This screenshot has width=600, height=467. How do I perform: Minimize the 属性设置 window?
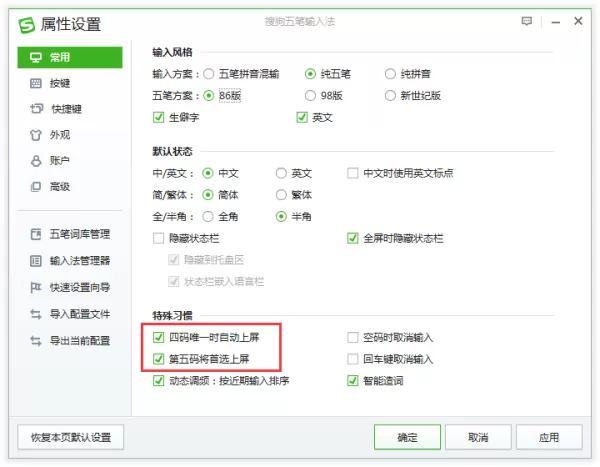click(x=556, y=22)
